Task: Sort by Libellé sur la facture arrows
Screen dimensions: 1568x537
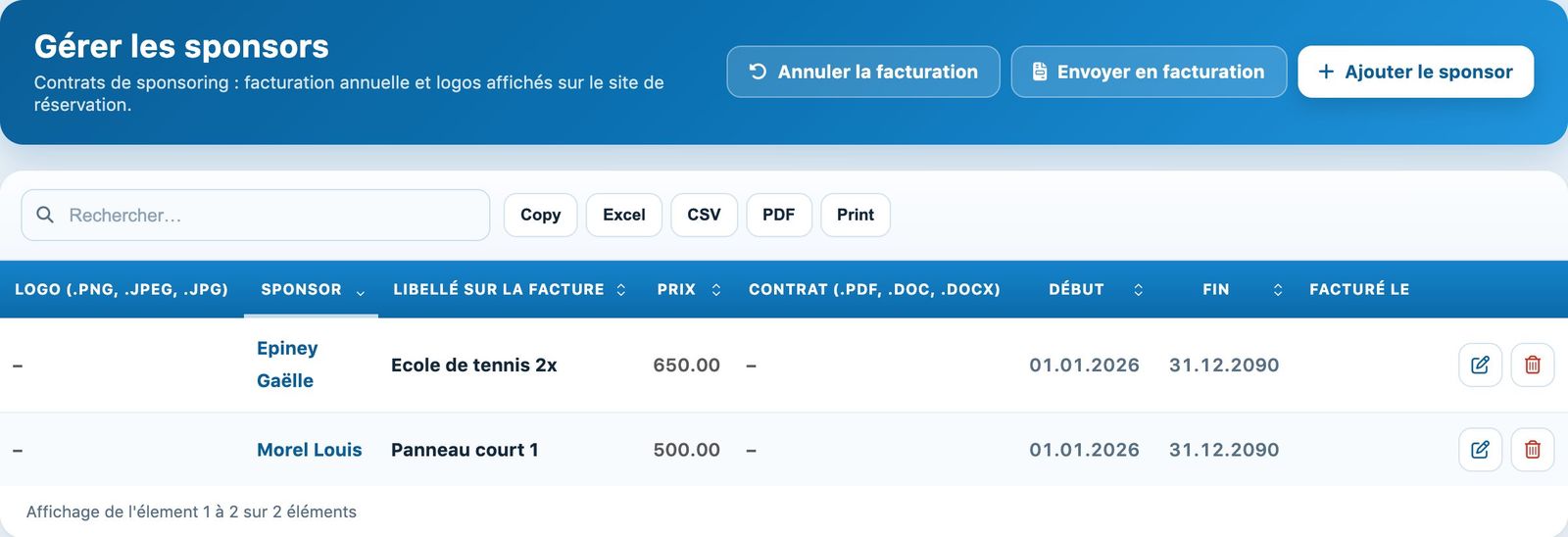Action: point(621,290)
